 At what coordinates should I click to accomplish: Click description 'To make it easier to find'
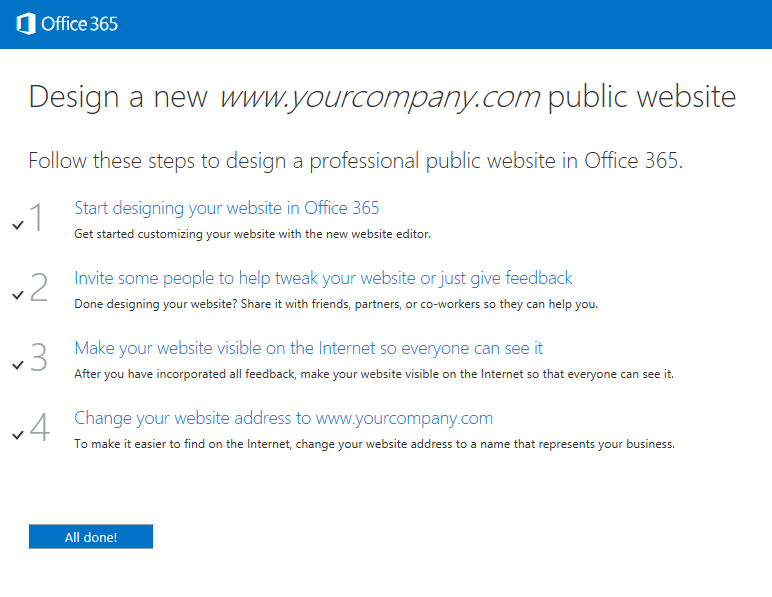[374, 444]
